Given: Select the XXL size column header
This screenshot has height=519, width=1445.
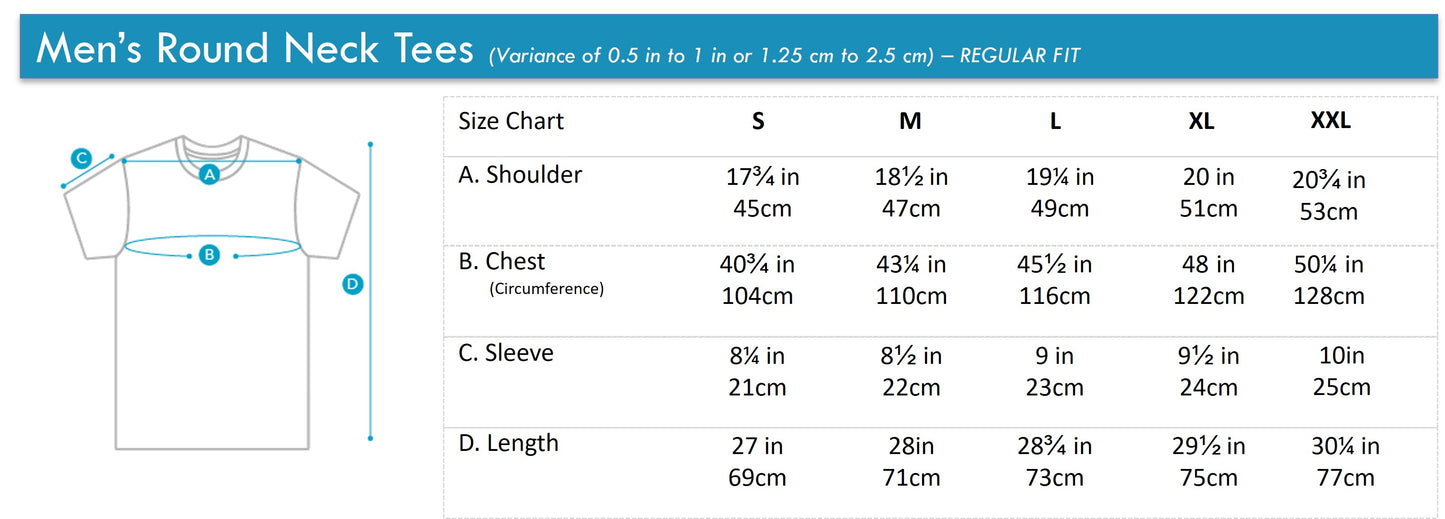Looking at the screenshot, I should 1330,121.
